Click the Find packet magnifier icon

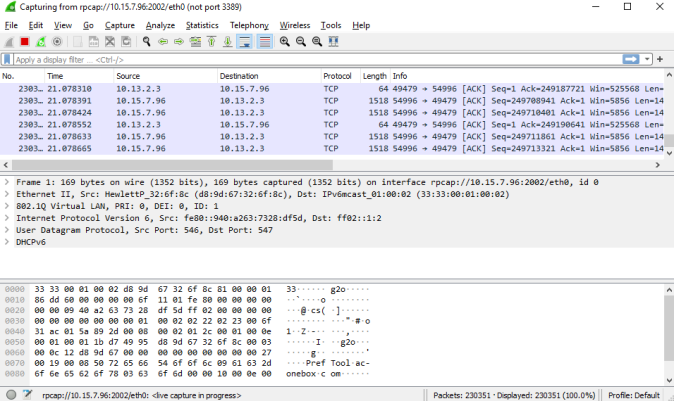click(147, 42)
